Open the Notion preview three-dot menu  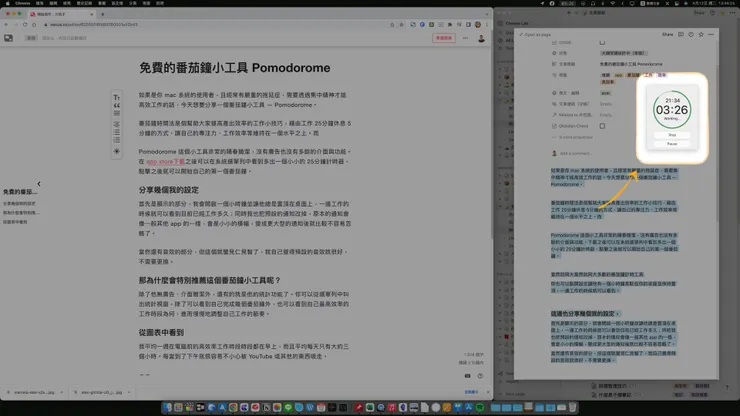point(711,34)
